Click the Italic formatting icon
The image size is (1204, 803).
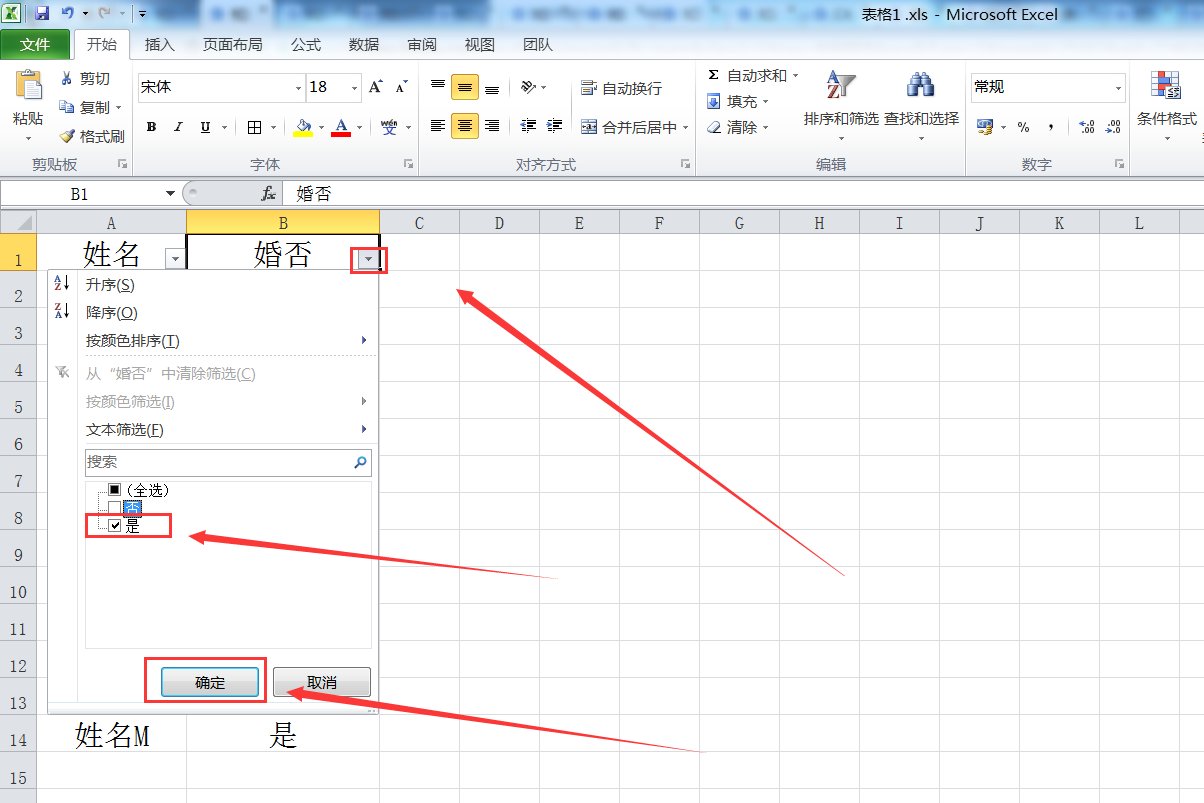click(x=178, y=127)
